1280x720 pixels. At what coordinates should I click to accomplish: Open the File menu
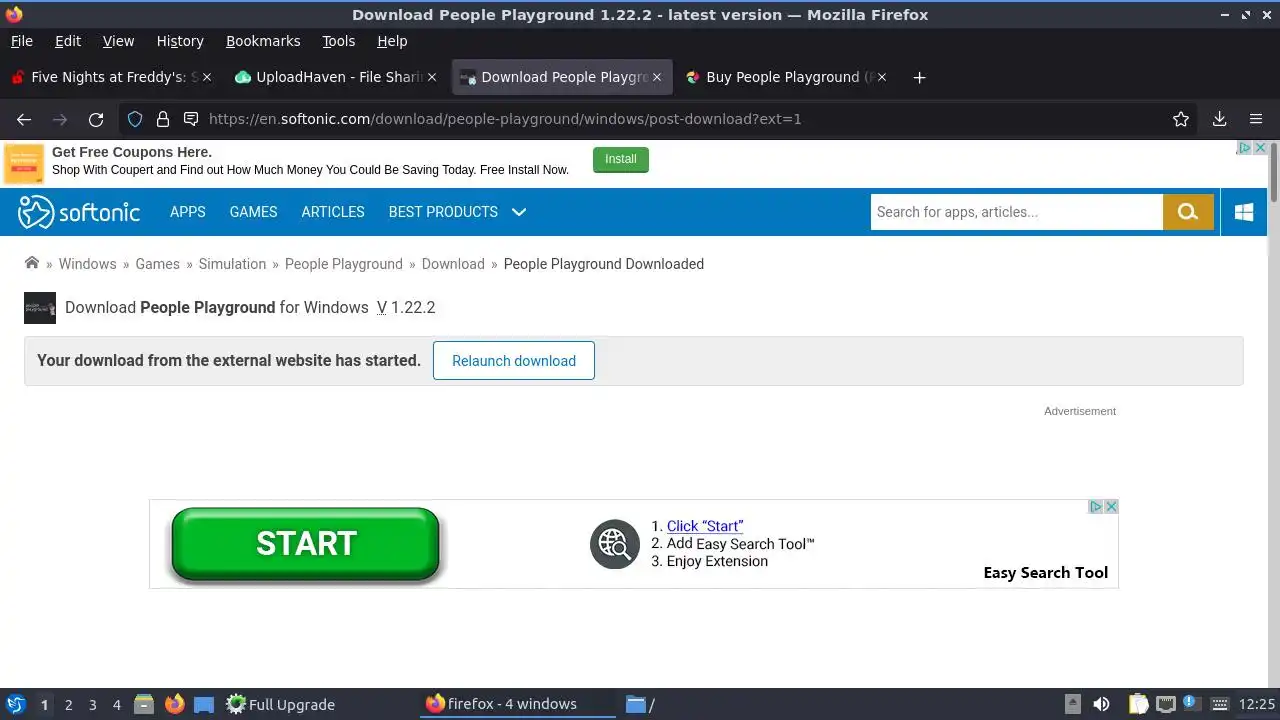tap(21, 41)
